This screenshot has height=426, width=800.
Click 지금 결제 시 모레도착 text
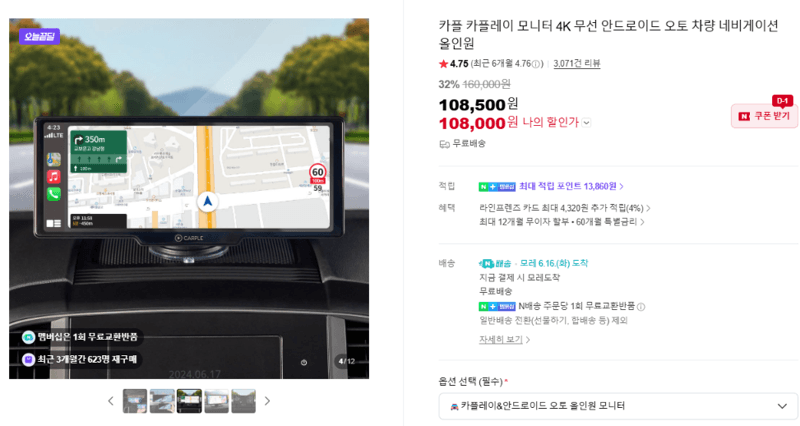[519, 278]
